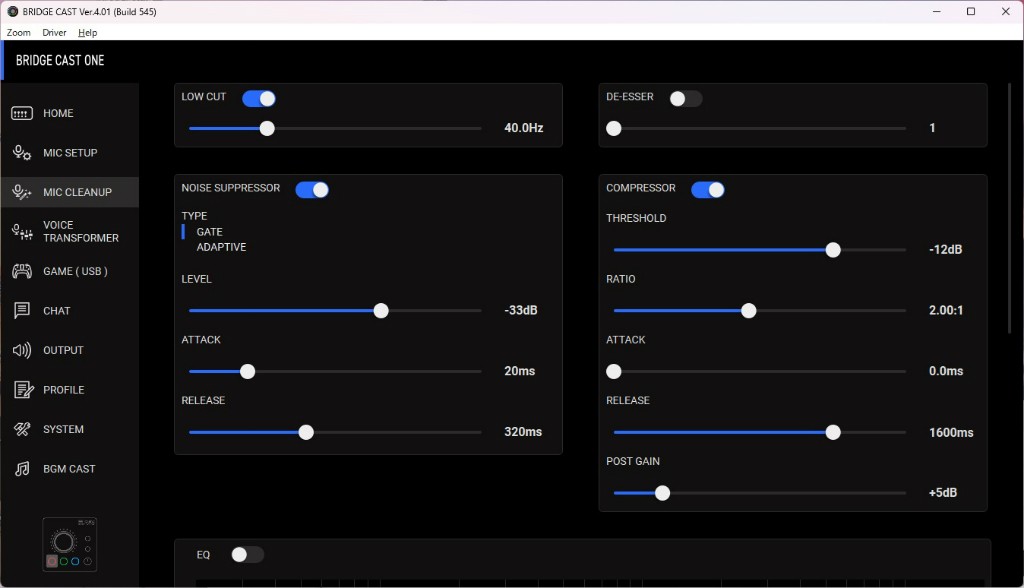Open the Driver menu
1024x588 pixels.
(54, 33)
